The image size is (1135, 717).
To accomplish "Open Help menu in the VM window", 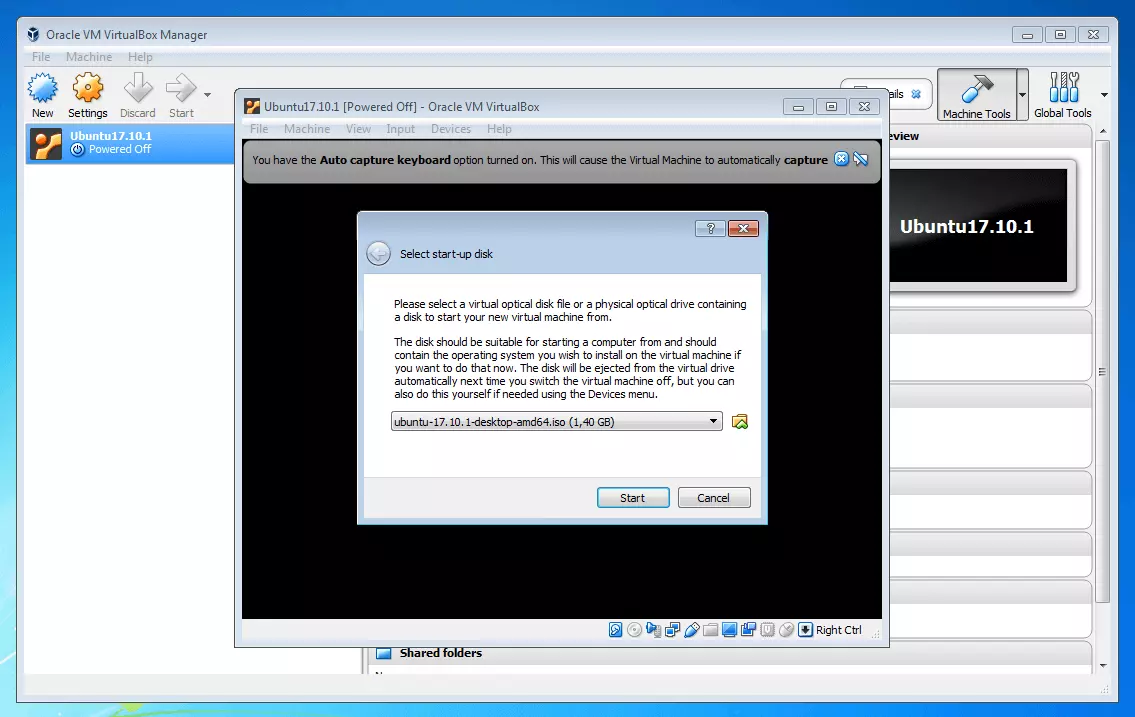I will [499, 129].
